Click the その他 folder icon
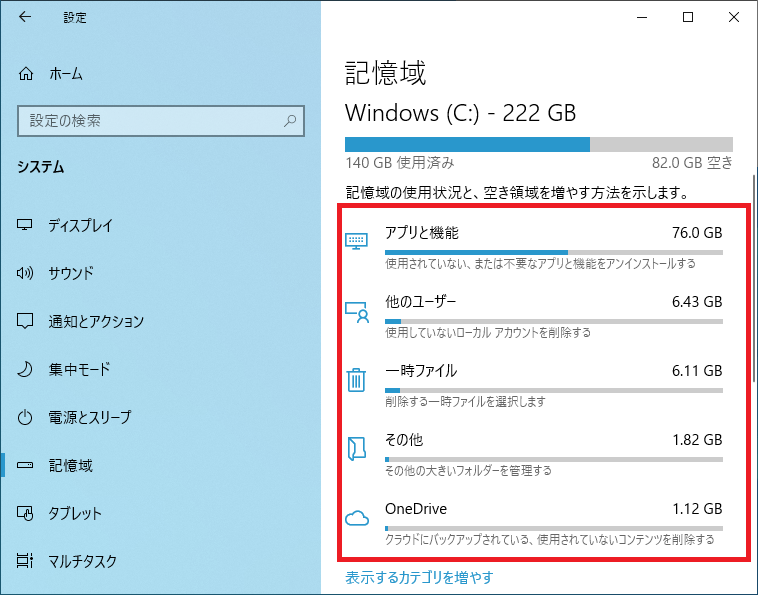 (357, 448)
